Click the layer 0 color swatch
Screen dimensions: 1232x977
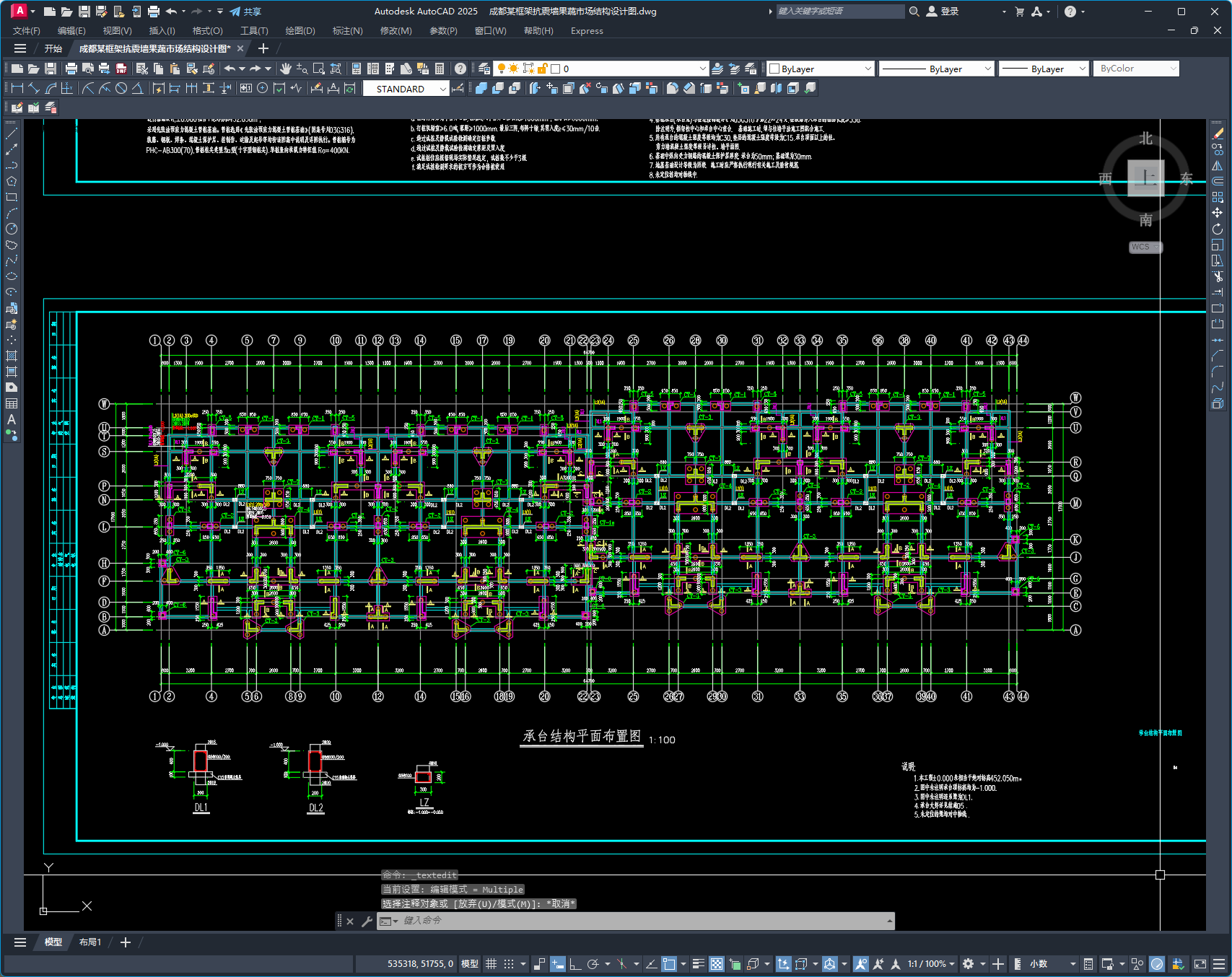click(556, 69)
